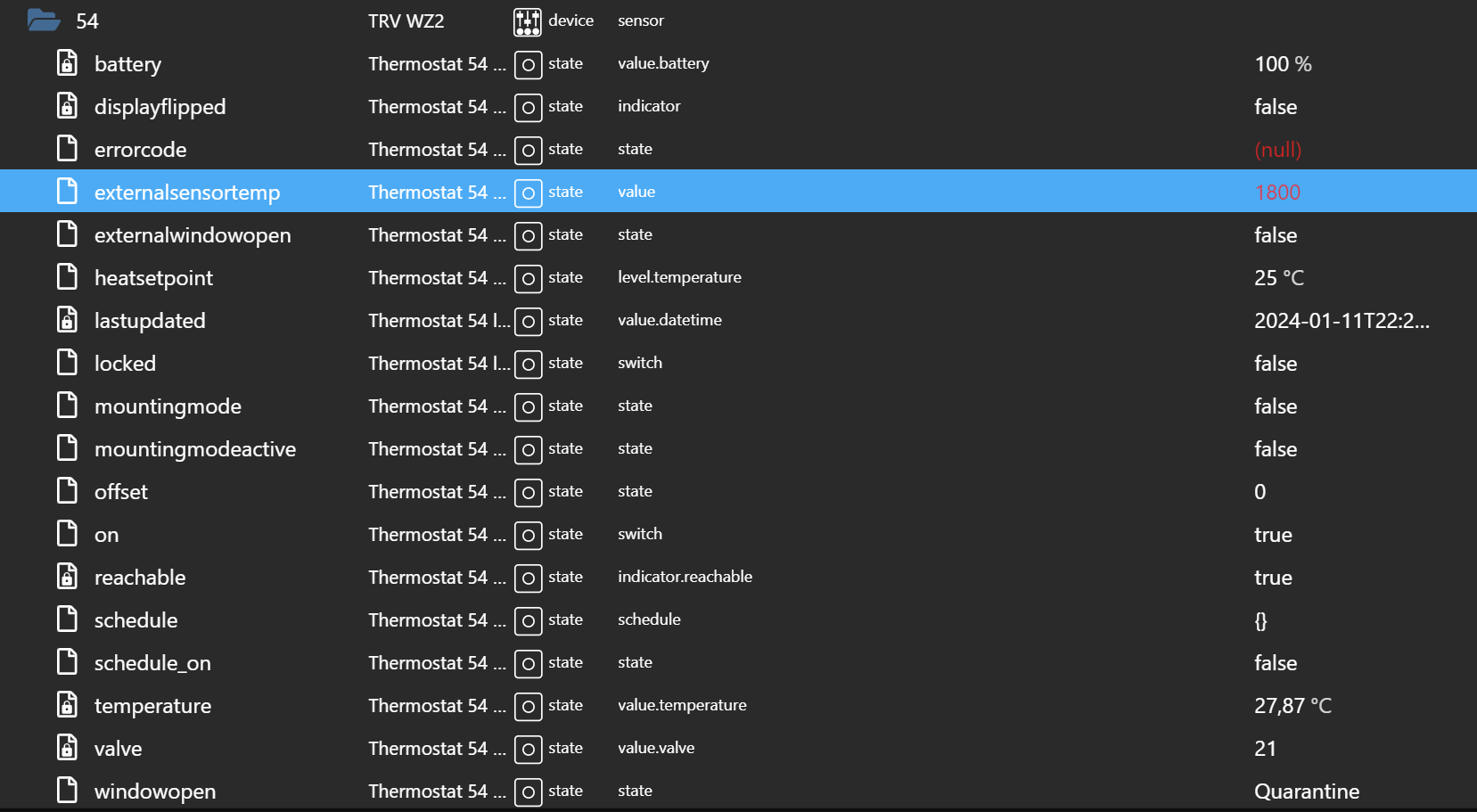The height and width of the screenshot is (812, 1477).
Task: Click the state icon in the schedule row
Action: point(528,620)
